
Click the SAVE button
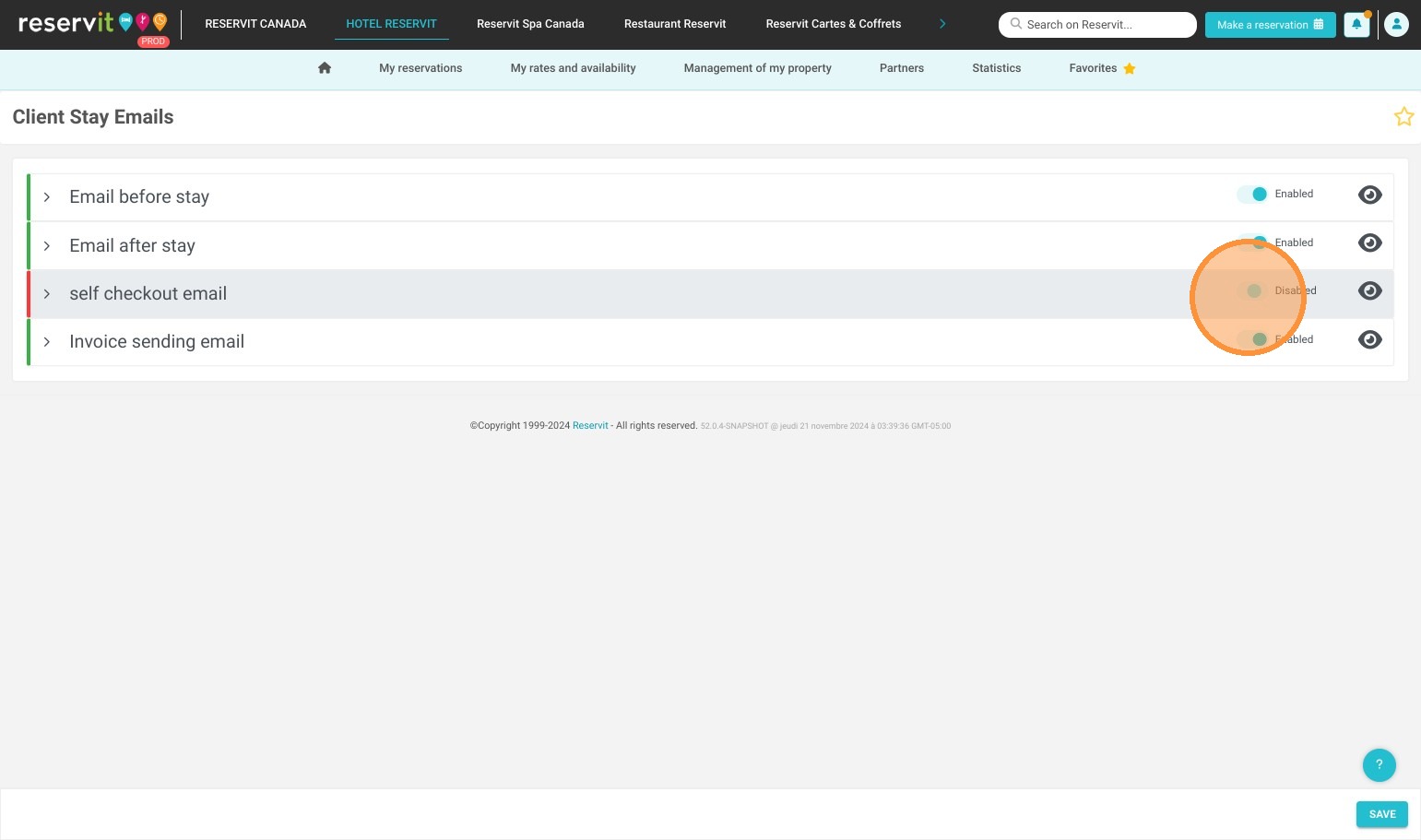click(x=1382, y=814)
